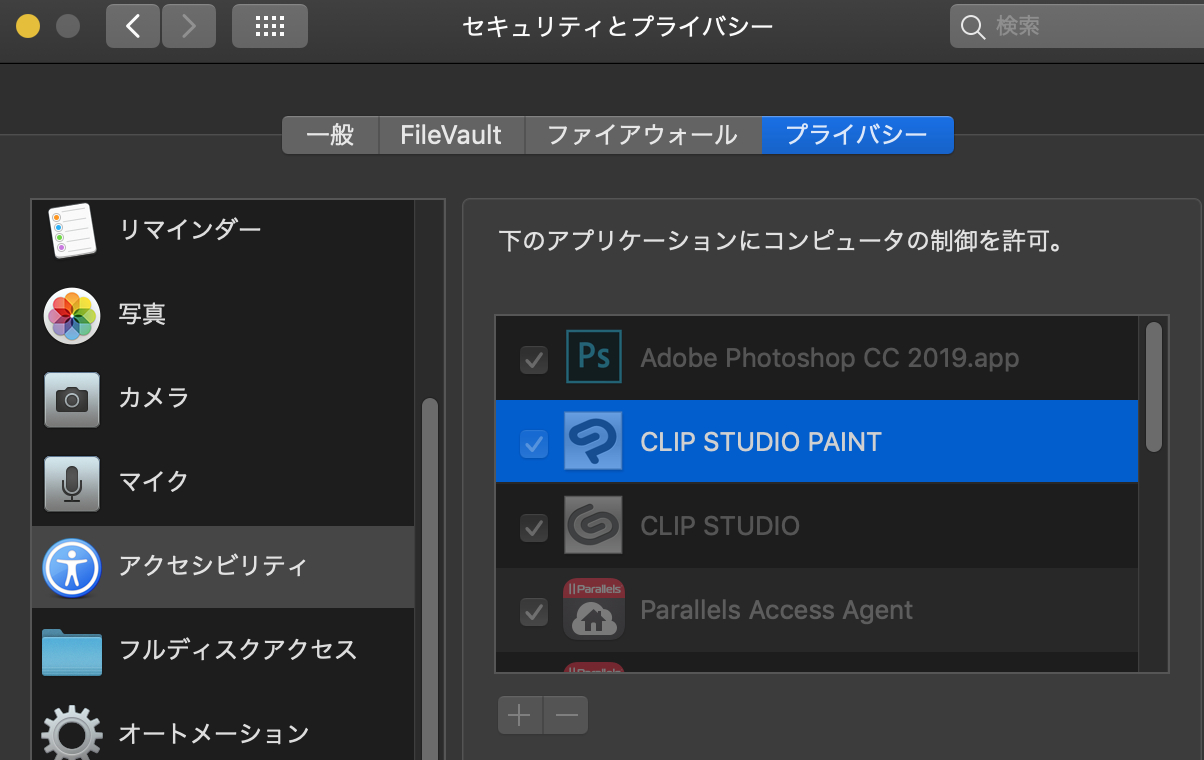Click the Adobe Photoshop CC 2019 app icon

point(594,358)
